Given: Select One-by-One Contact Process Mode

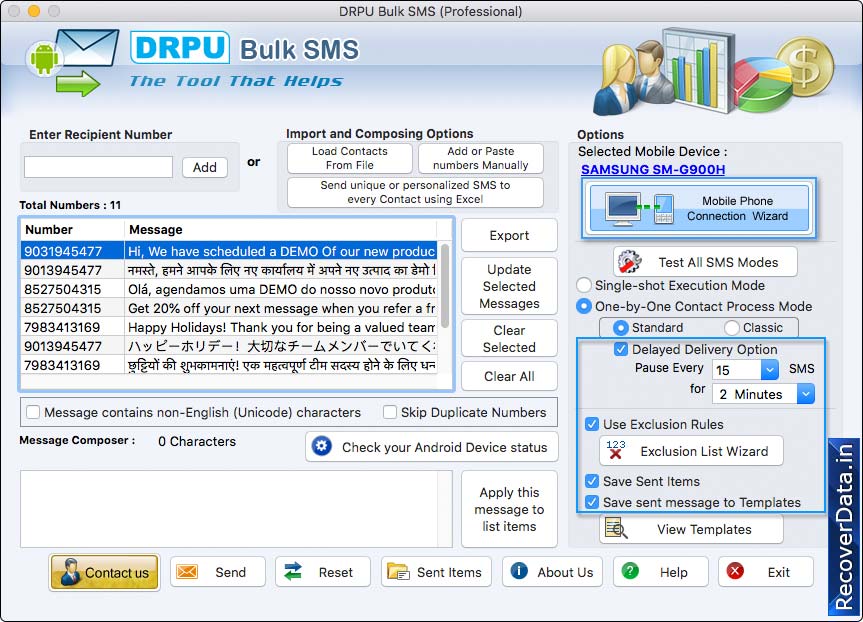Looking at the screenshot, I should click(x=584, y=306).
